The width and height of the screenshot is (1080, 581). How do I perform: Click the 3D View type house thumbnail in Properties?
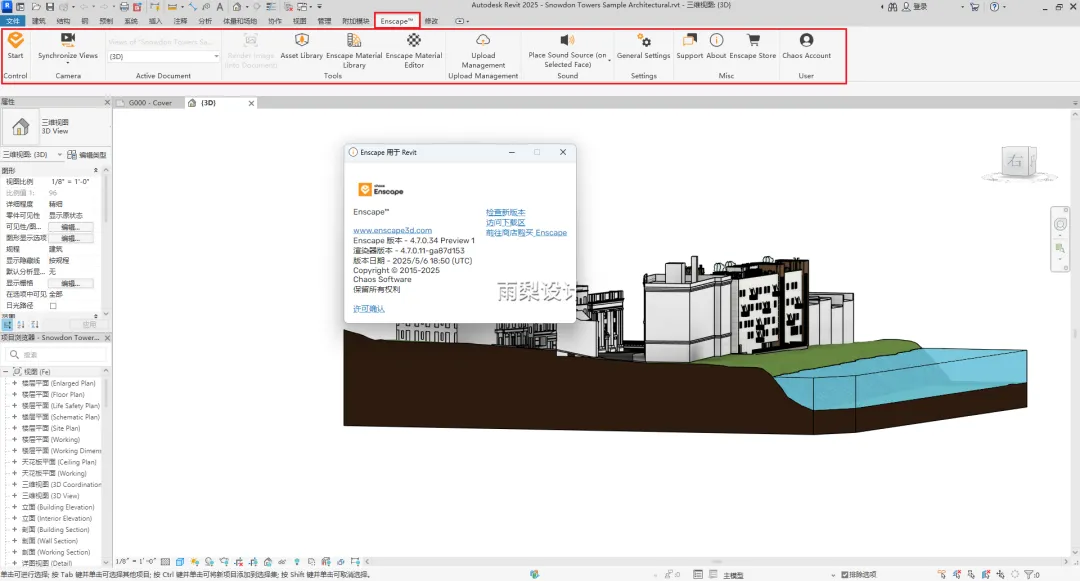21,127
